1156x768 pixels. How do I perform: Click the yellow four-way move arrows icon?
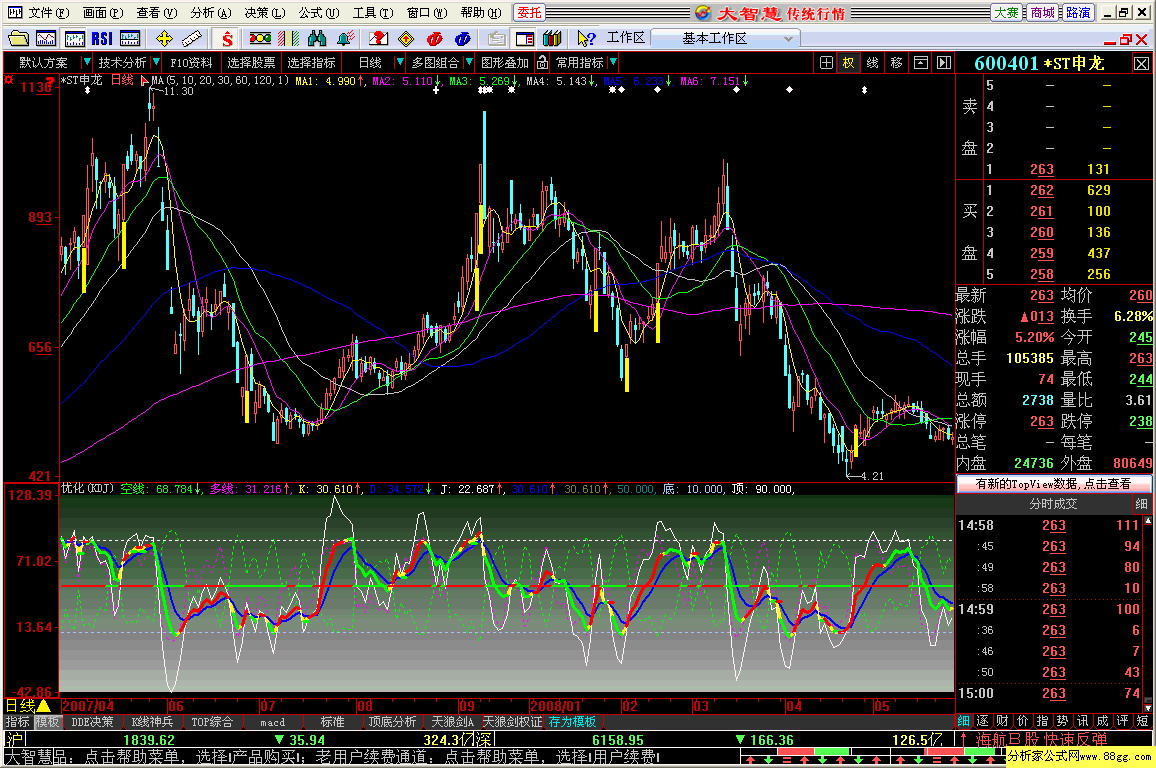pos(164,38)
